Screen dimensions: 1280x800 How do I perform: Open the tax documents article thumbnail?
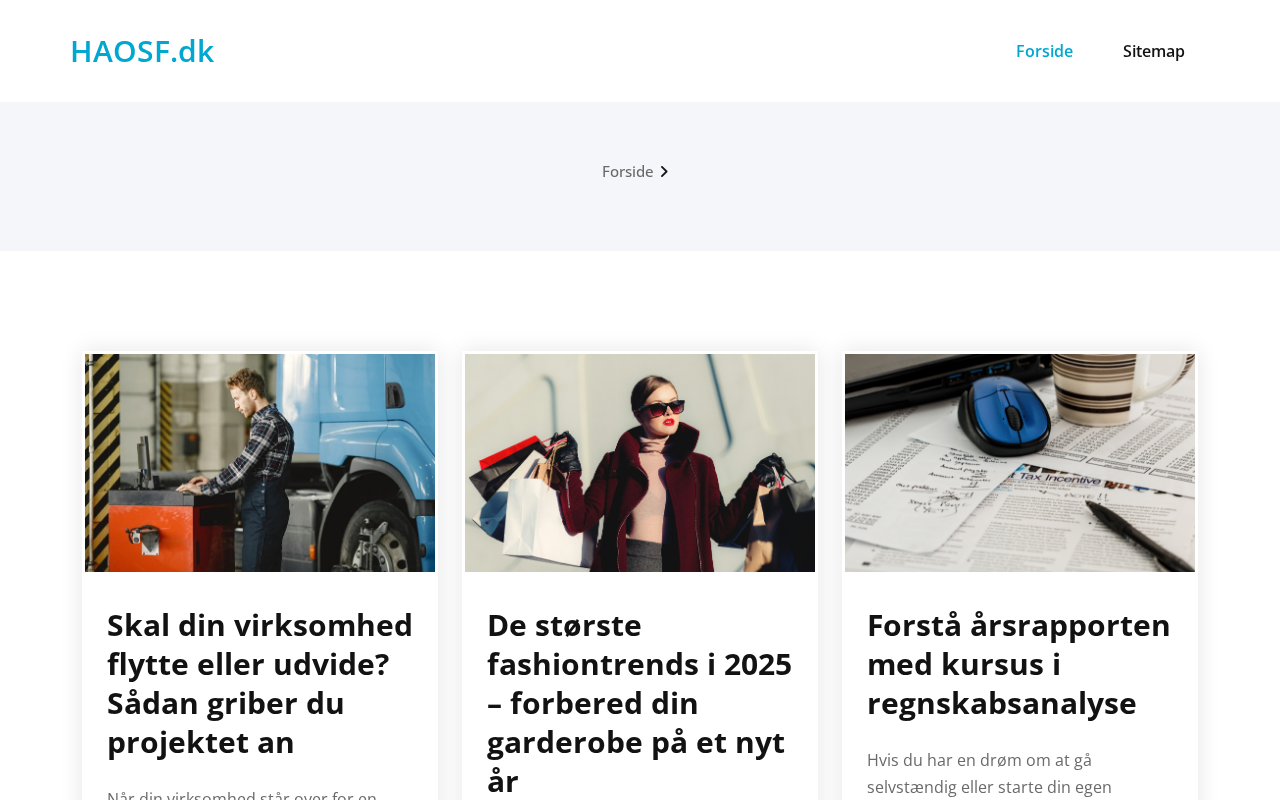click(1020, 463)
